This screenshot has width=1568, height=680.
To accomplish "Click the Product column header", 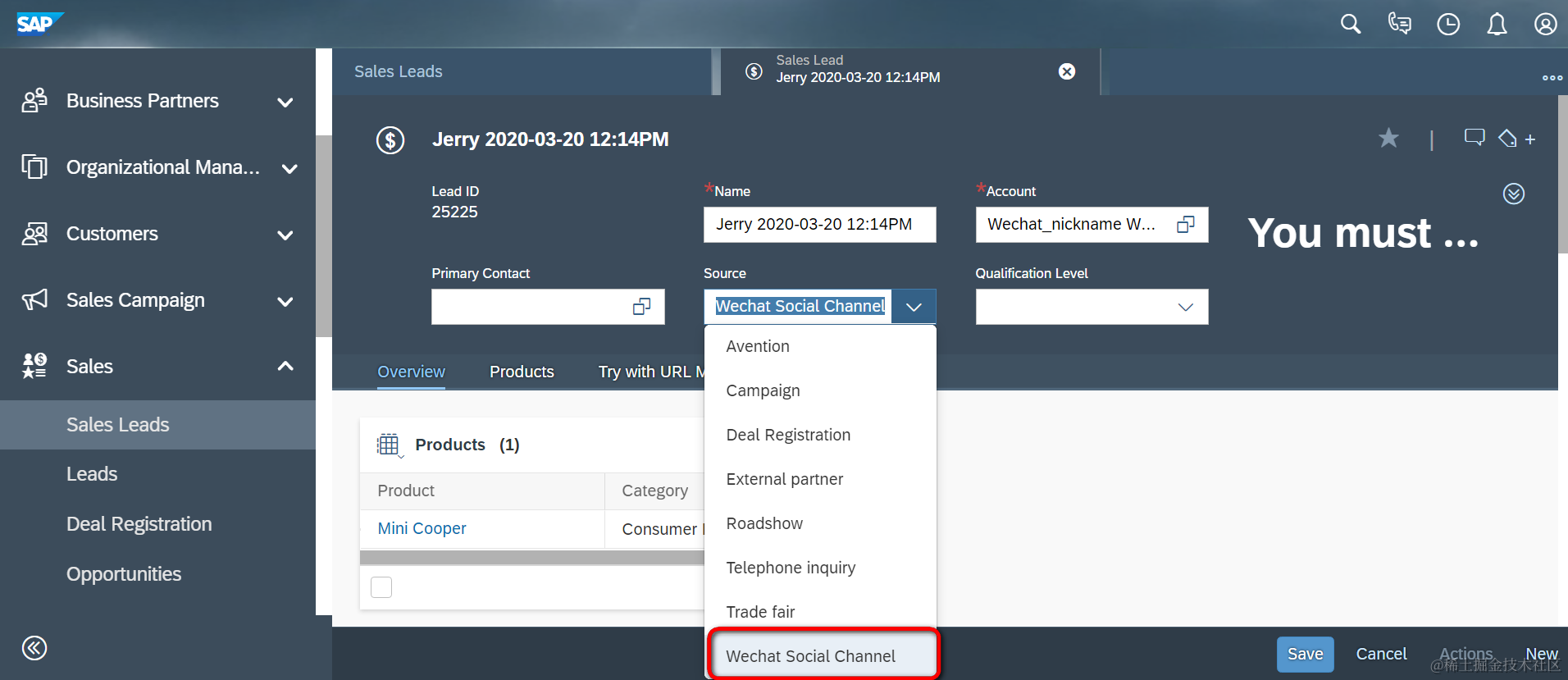I will pyautogui.click(x=482, y=491).
